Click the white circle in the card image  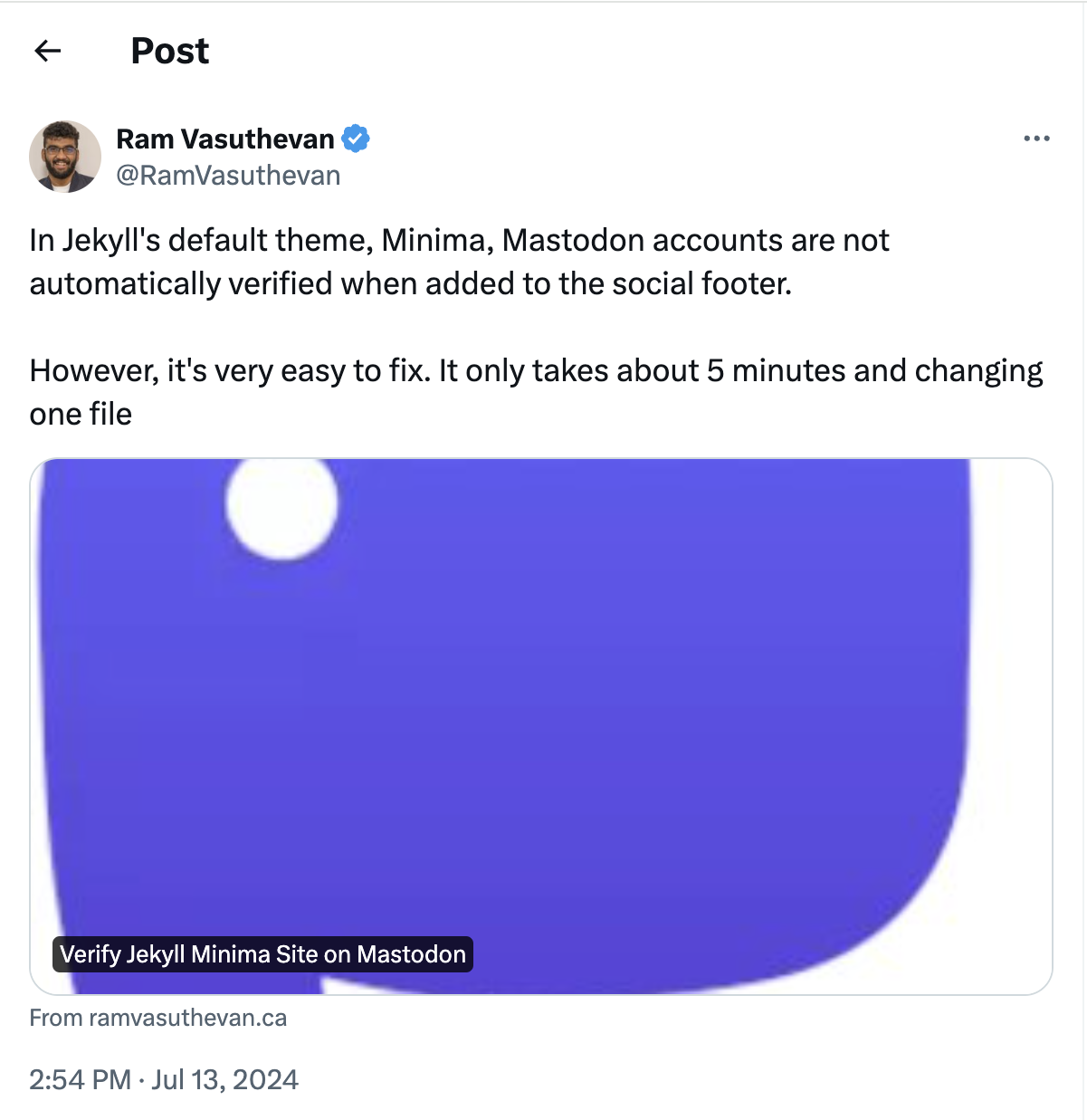[281, 504]
